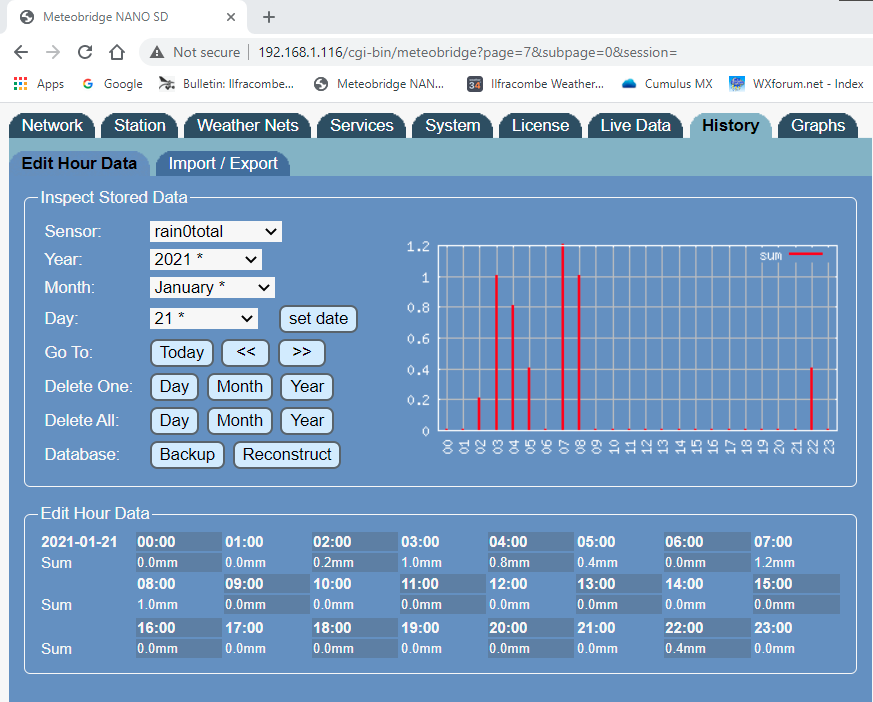
Task: Click the 2021-01-21 date label
Action: pos(79,542)
